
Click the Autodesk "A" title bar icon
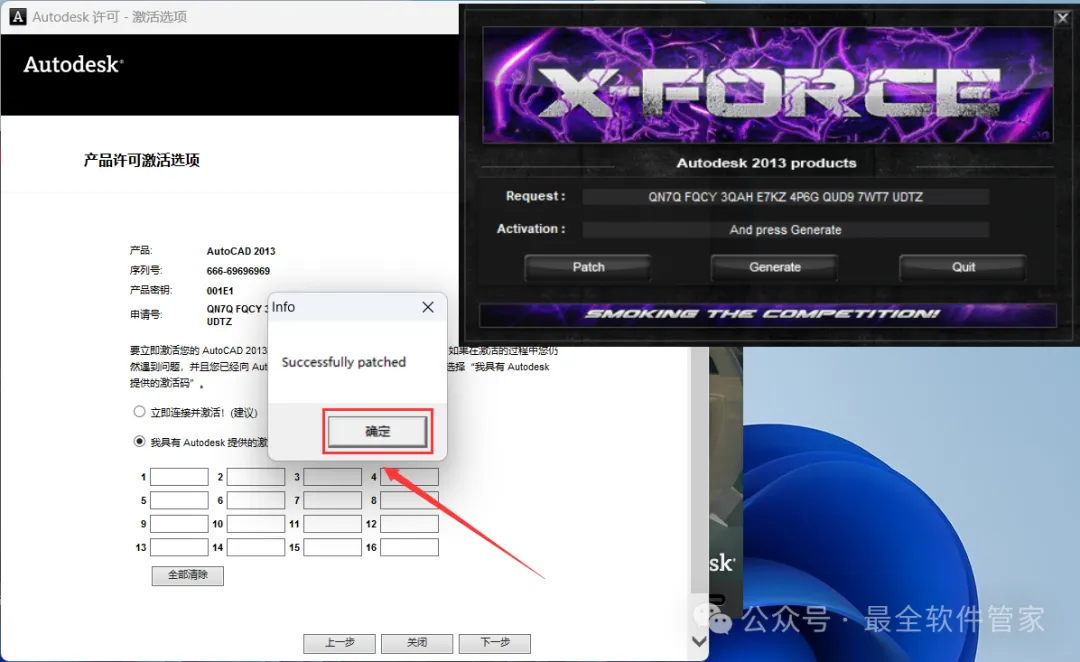click(x=18, y=17)
